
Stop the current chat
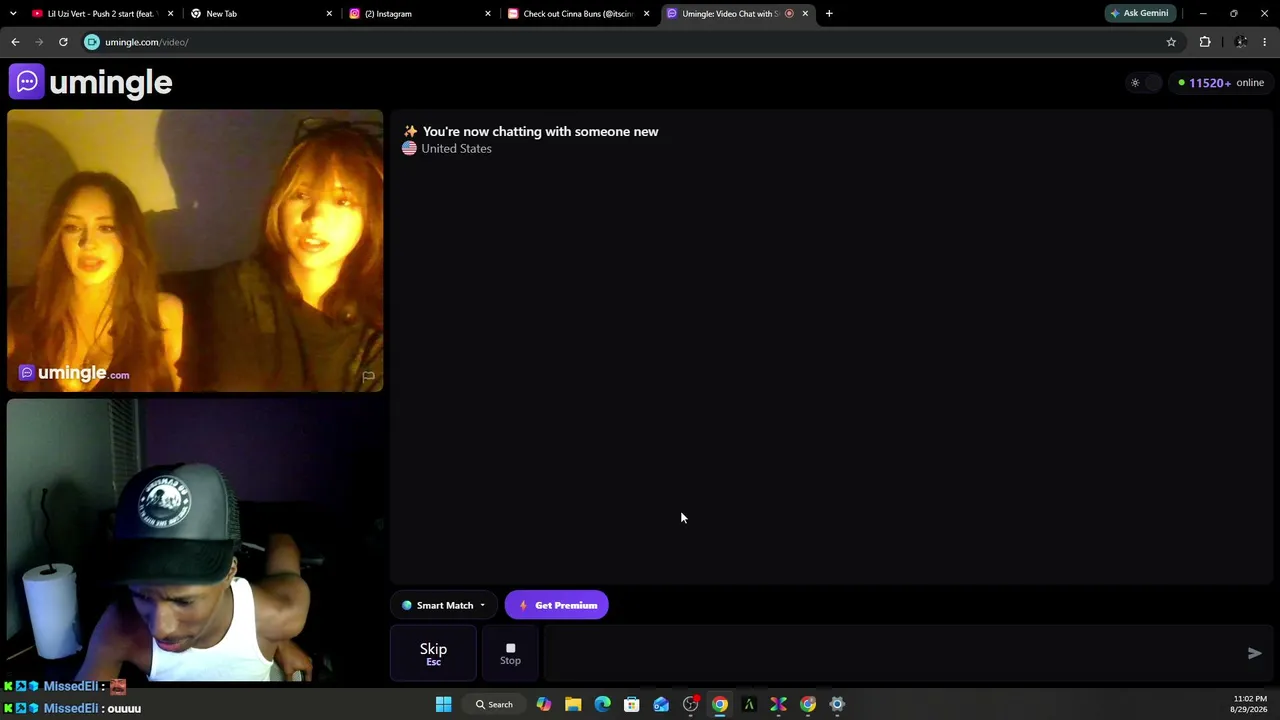tap(510, 653)
